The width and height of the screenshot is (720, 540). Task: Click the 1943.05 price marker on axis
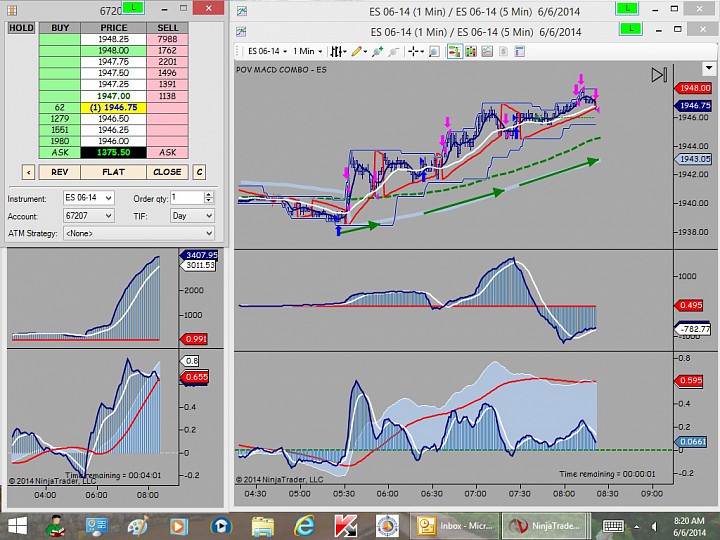[693, 159]
